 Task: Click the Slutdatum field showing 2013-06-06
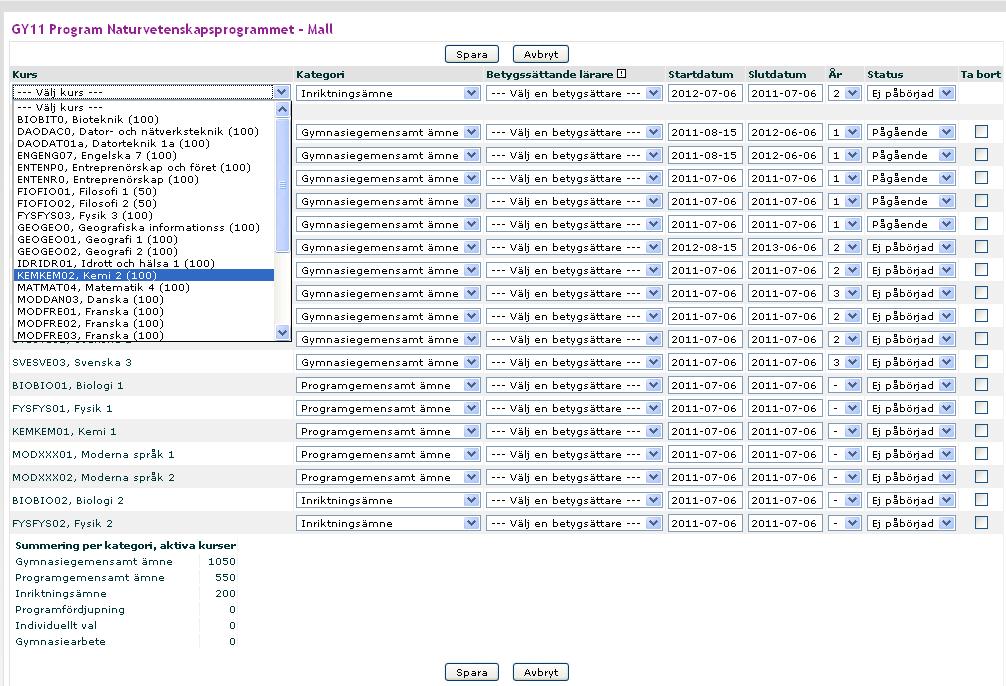click(785, 247)
